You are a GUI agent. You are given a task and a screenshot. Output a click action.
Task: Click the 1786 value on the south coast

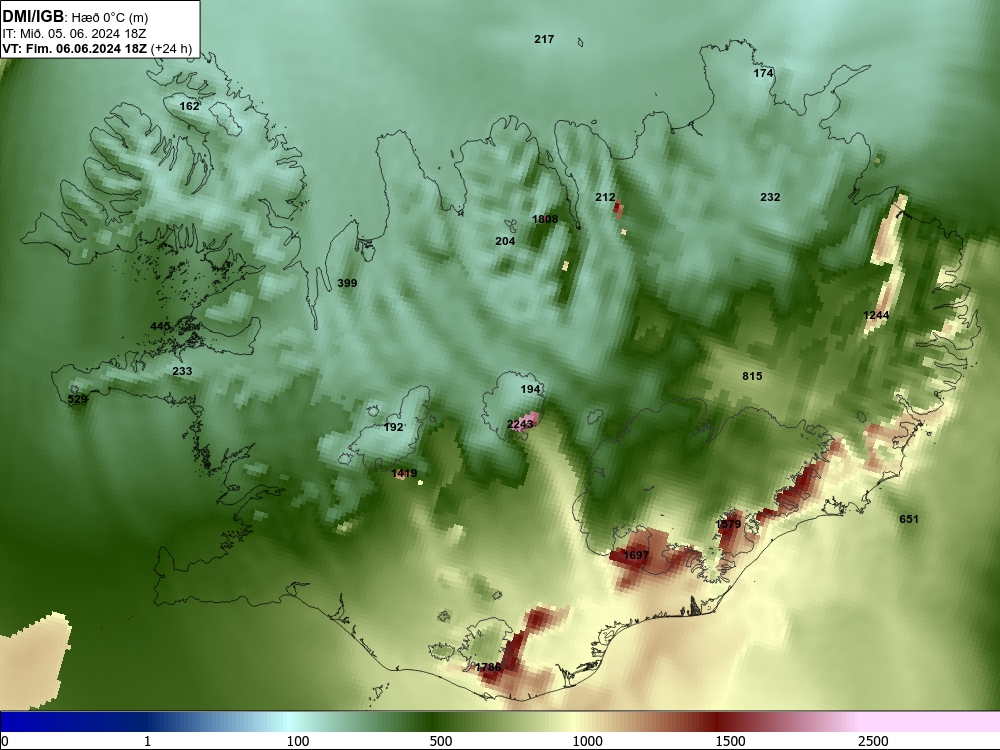489,667
